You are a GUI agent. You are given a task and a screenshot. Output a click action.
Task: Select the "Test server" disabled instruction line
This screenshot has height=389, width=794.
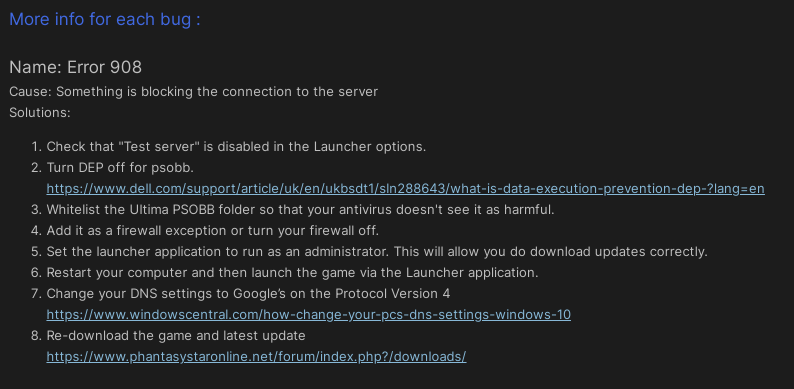[236, 147]
